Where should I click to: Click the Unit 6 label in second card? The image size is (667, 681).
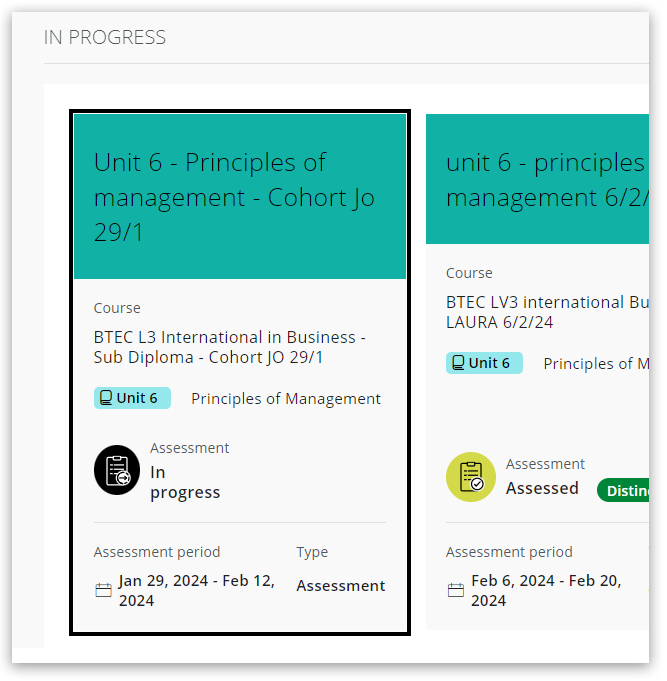click(x=489, y=363)
